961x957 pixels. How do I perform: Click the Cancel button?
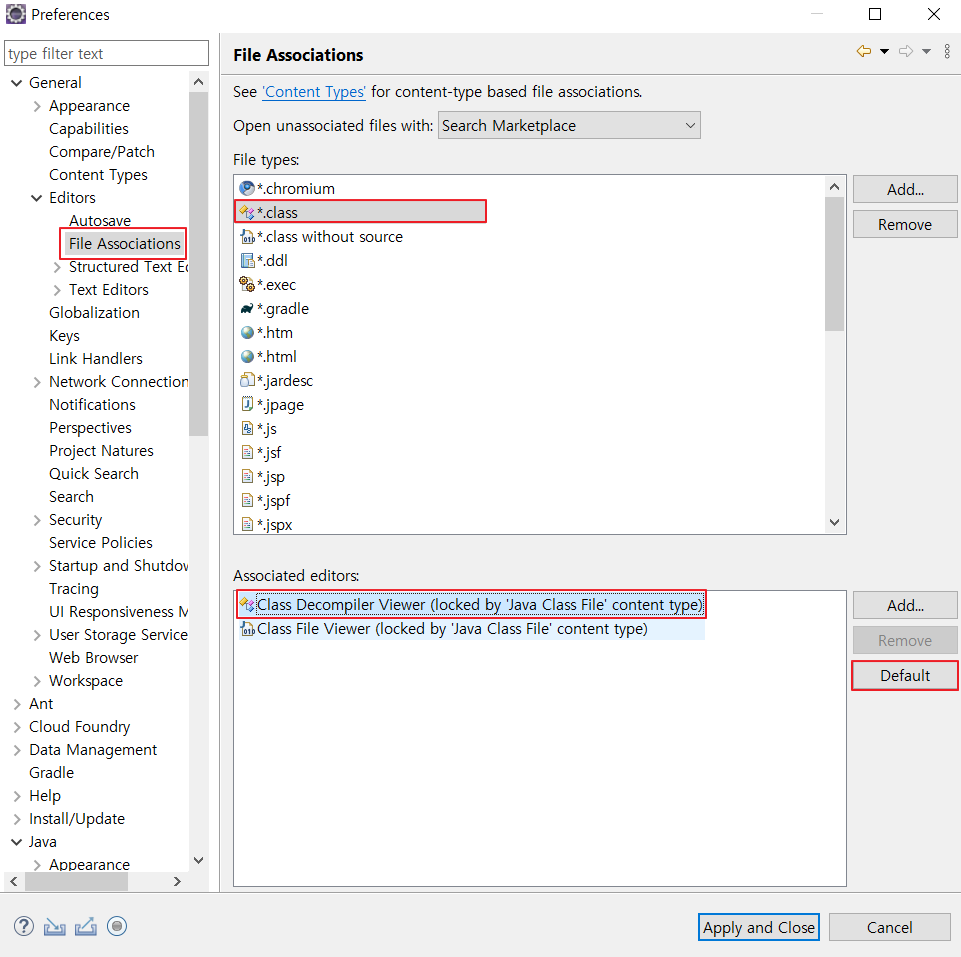pos(889,927)
